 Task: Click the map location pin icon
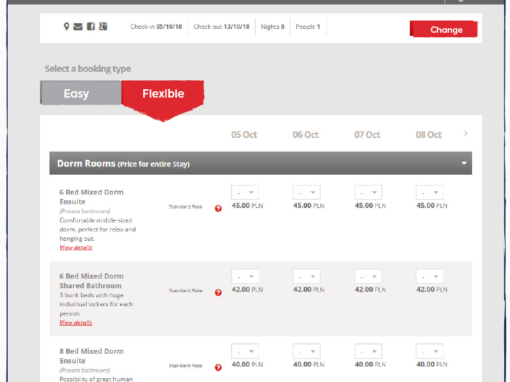click(x=66, y=26)
